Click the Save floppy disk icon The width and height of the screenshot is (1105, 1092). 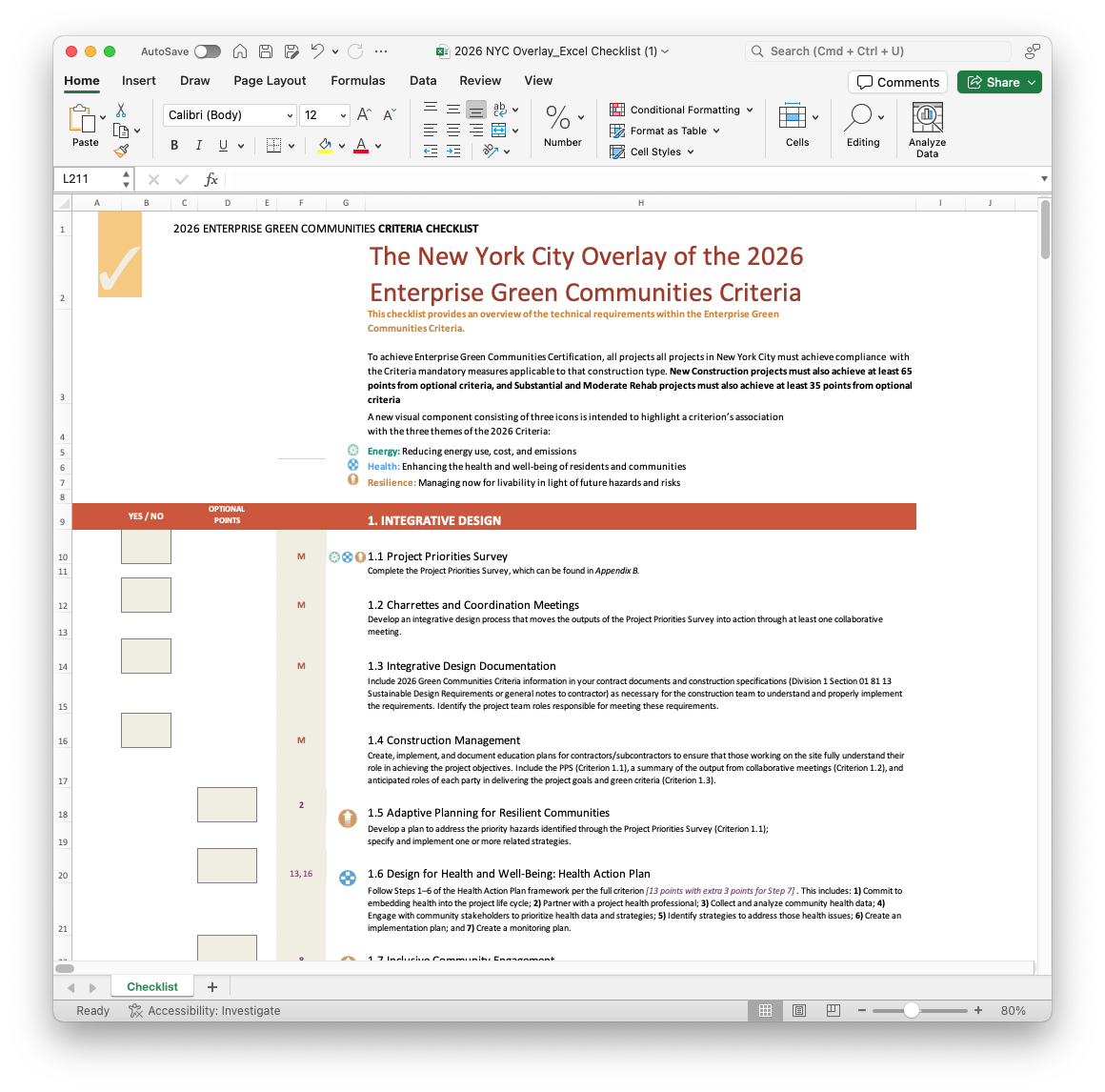(x=266, y=51)
